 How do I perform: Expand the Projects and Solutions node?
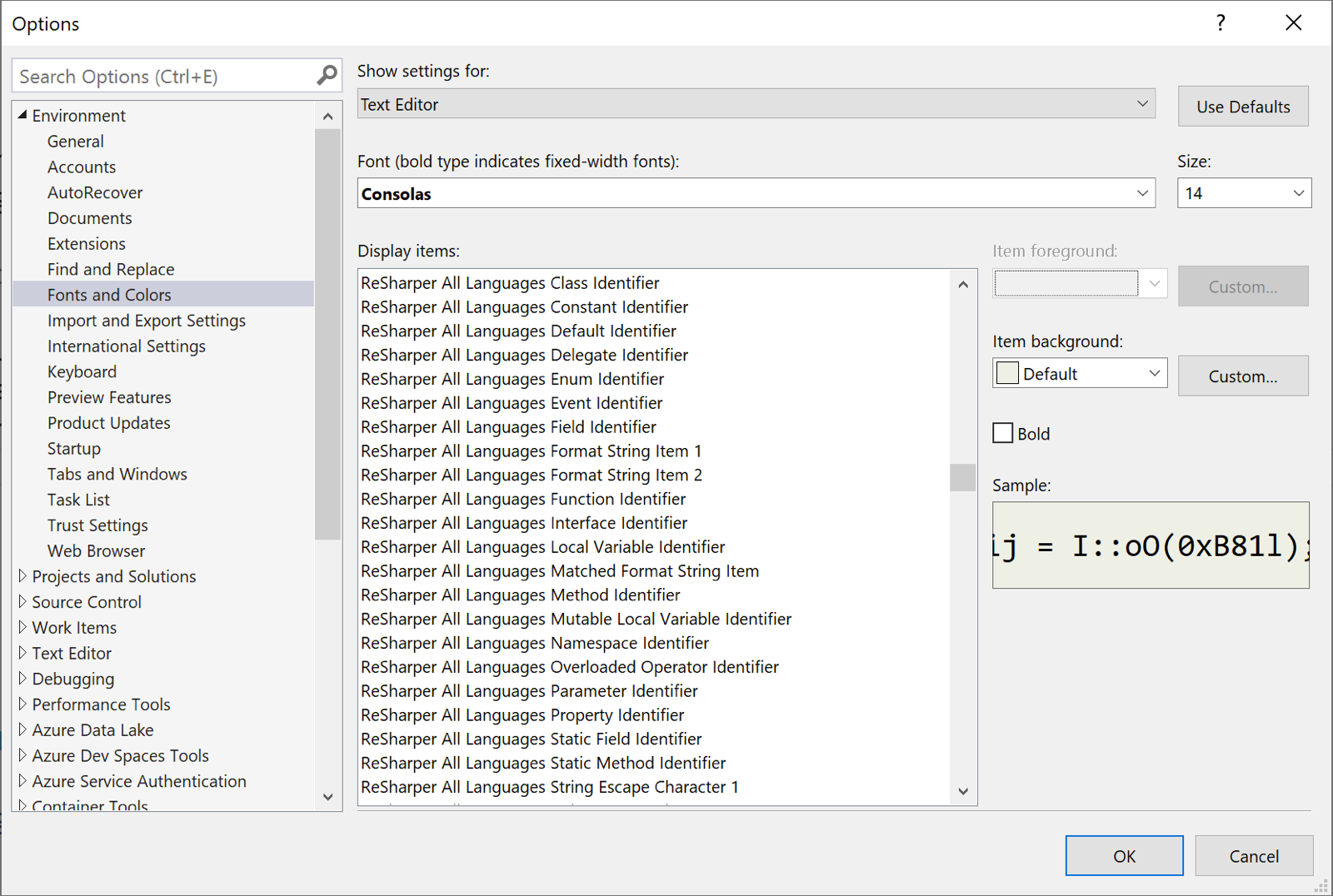22,576
